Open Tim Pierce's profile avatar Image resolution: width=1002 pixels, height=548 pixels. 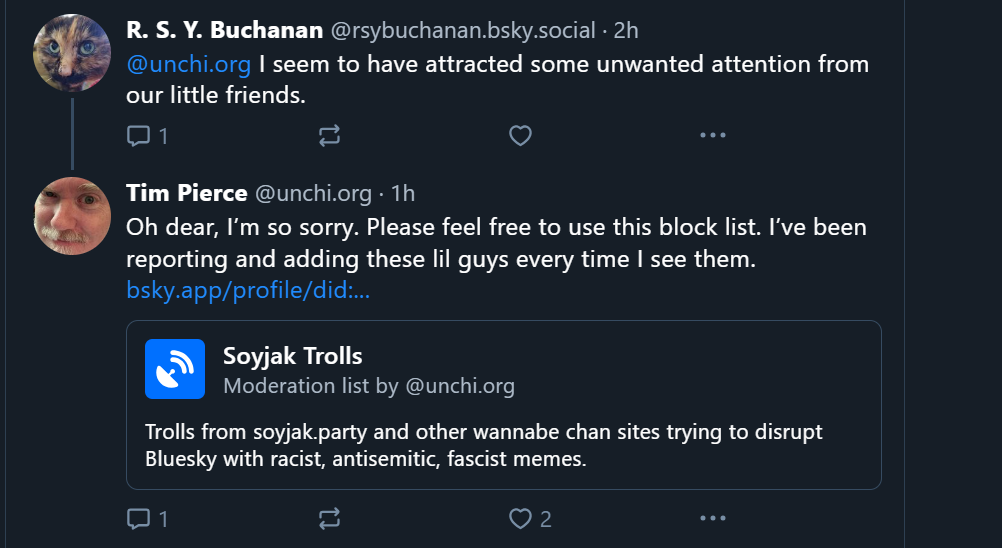point(72,216)
